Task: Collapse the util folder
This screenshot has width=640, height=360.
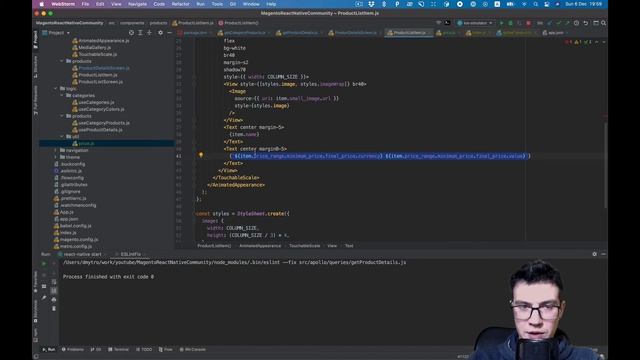Action: click(62, 137)
